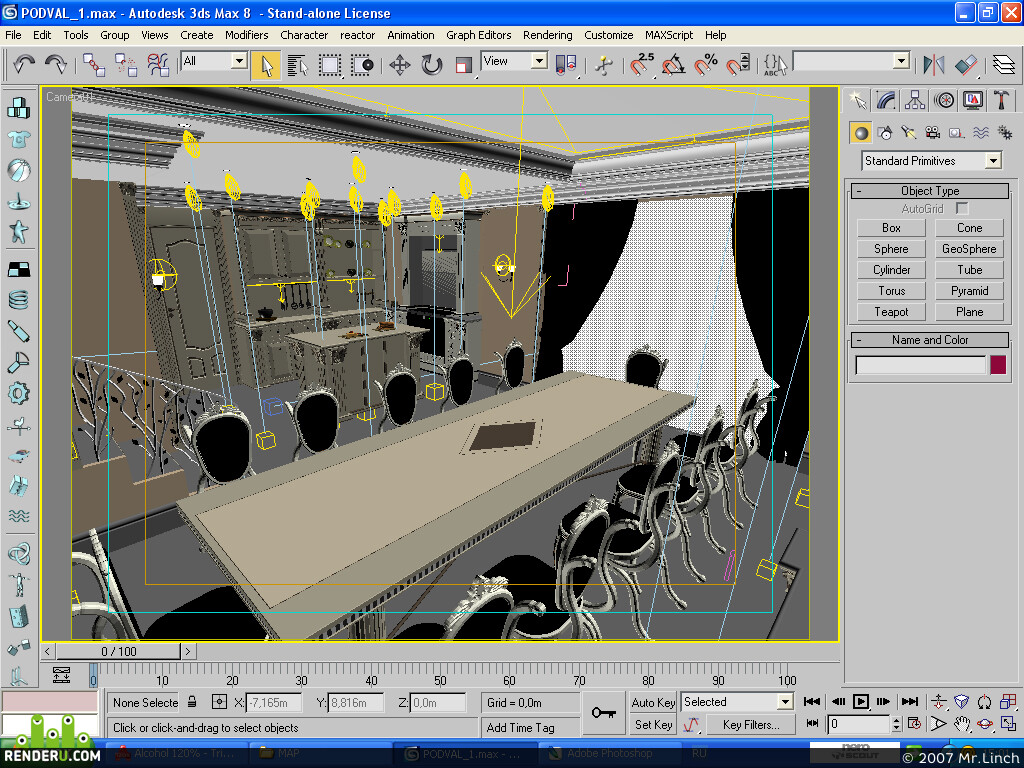Toggle Auto Key animation mode
1024x768 pixels.
click(653, 703)
